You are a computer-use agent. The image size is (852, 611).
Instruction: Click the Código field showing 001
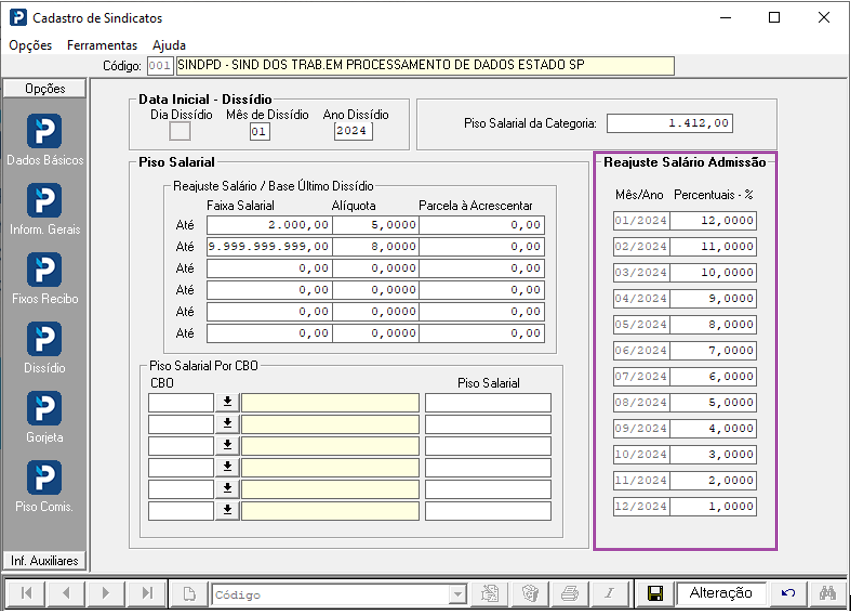click(160, 66)
